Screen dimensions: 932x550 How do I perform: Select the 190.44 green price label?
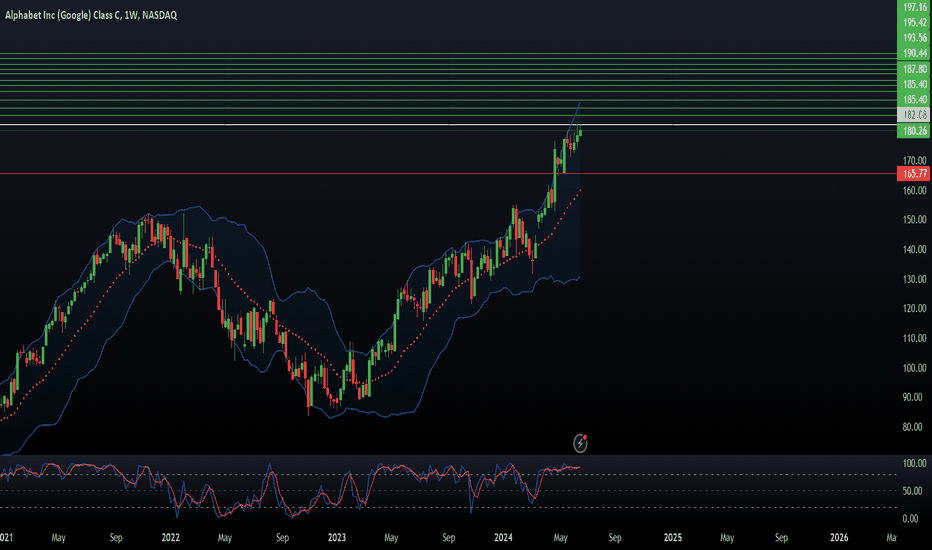[914, 54]
